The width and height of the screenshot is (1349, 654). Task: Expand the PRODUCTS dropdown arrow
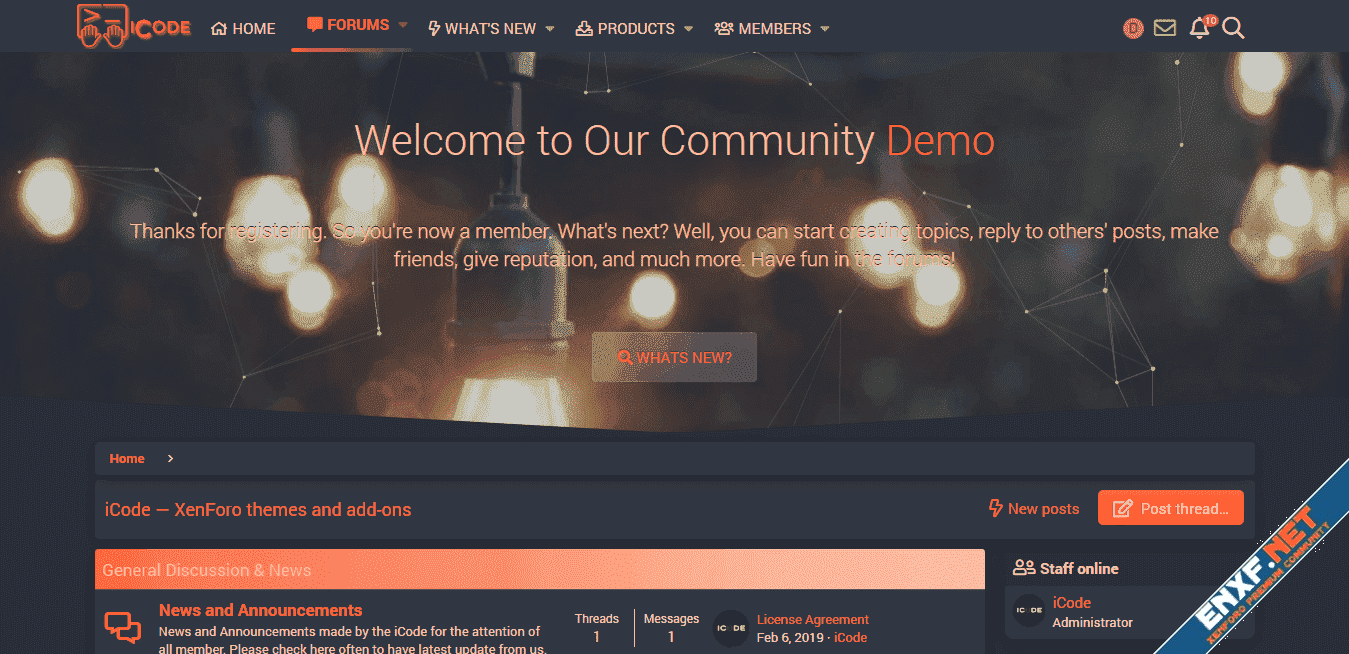point(688,29)
